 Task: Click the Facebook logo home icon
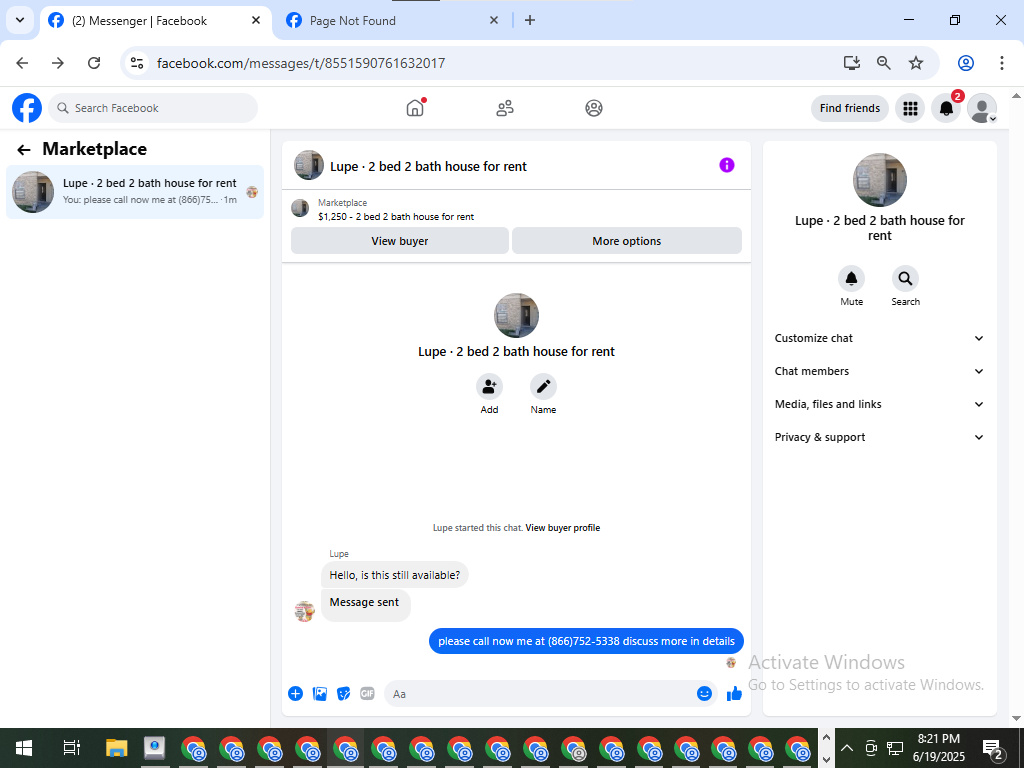tap(27, 108)
